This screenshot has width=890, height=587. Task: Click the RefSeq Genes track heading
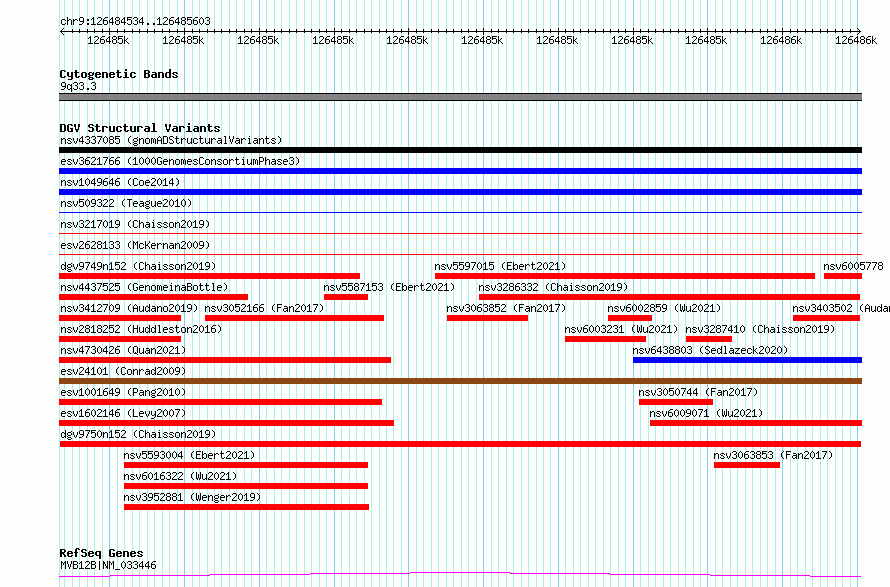(x=101, y=553)
